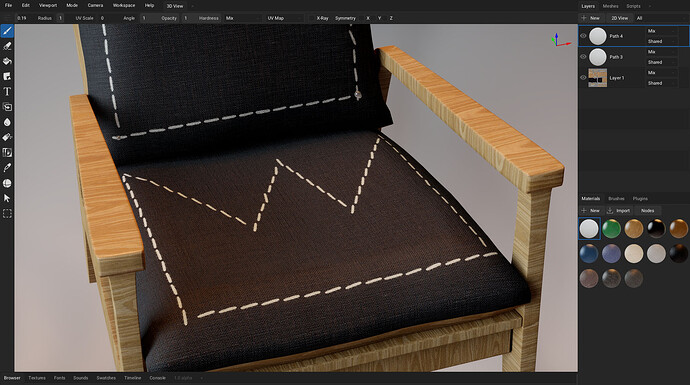Toggle visibility of Layer 1
The width and height of the screenshot is (690, 385).
[x=583, y=78]
